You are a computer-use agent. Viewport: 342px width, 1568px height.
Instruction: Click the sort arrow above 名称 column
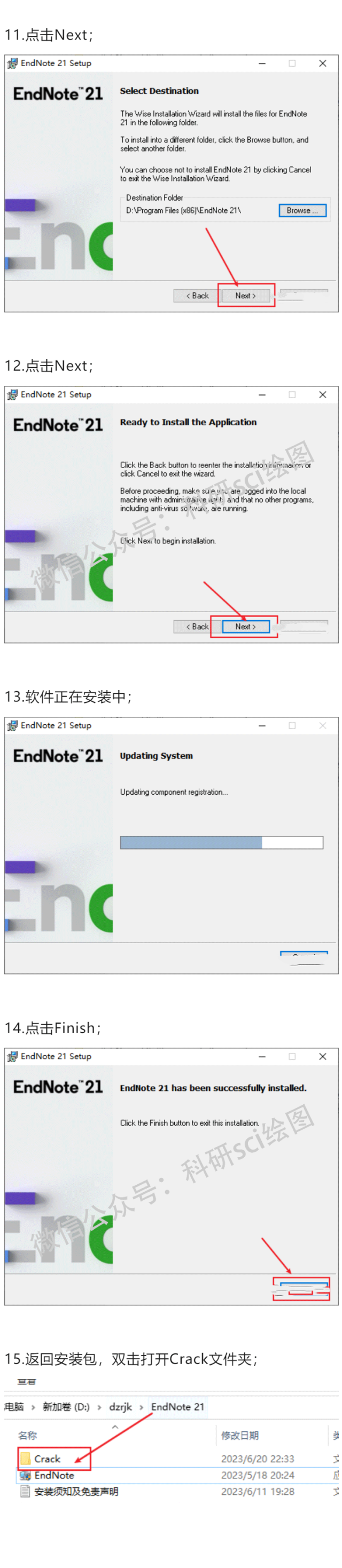point(114,1427)
